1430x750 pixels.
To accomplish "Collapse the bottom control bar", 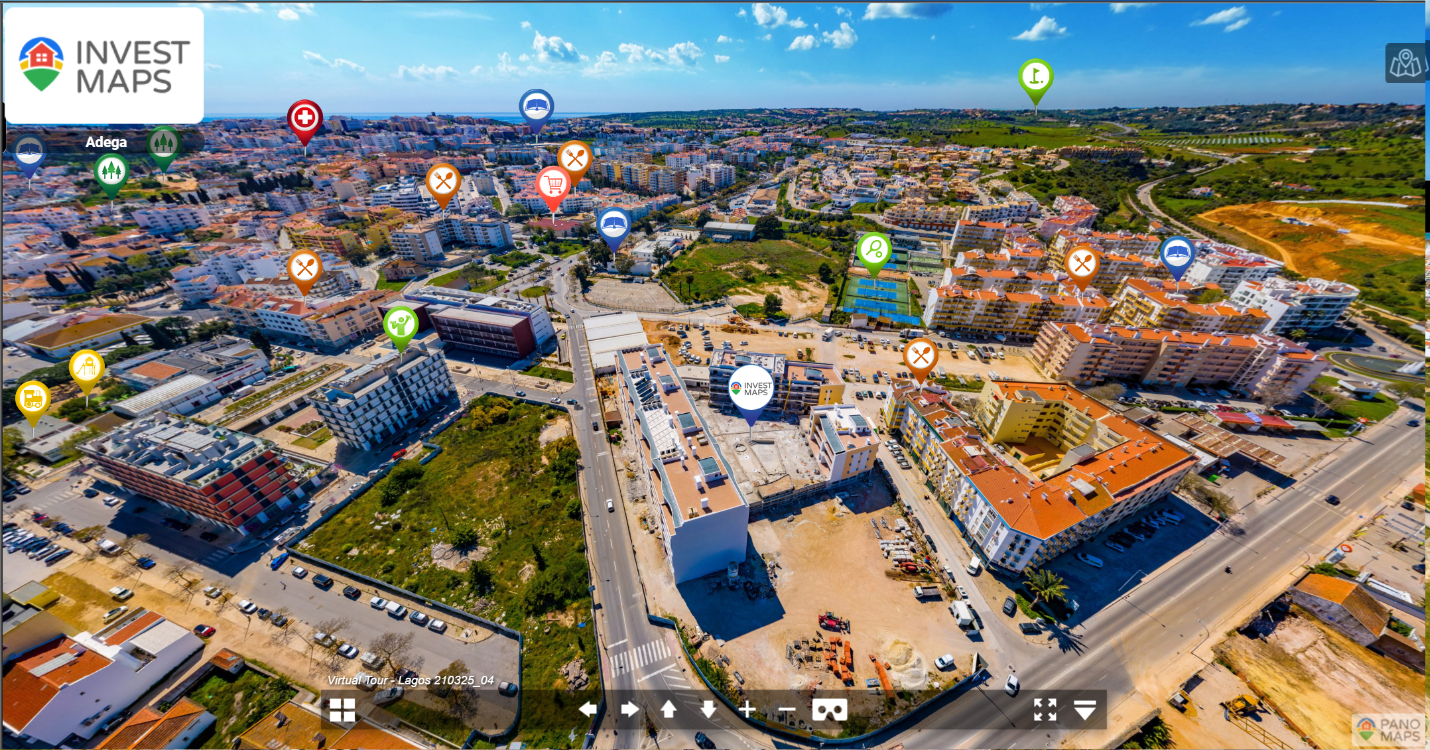I will [x=1086, y=710].
